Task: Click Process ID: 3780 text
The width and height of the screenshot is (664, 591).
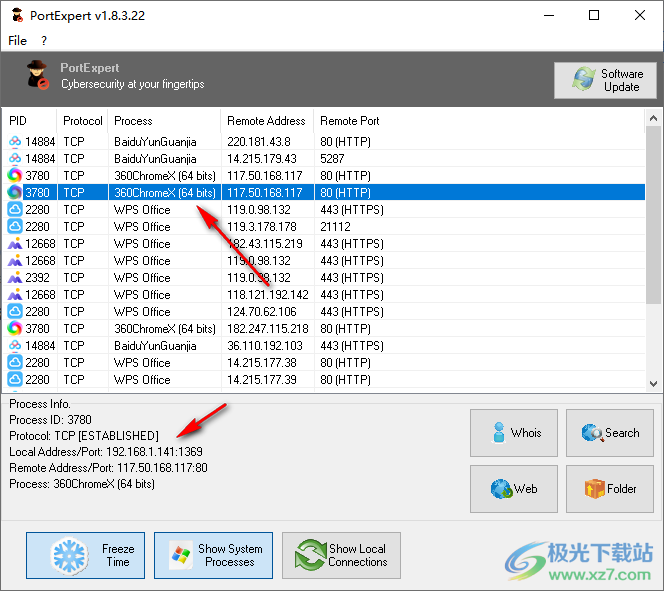Action: pos(50,420)
